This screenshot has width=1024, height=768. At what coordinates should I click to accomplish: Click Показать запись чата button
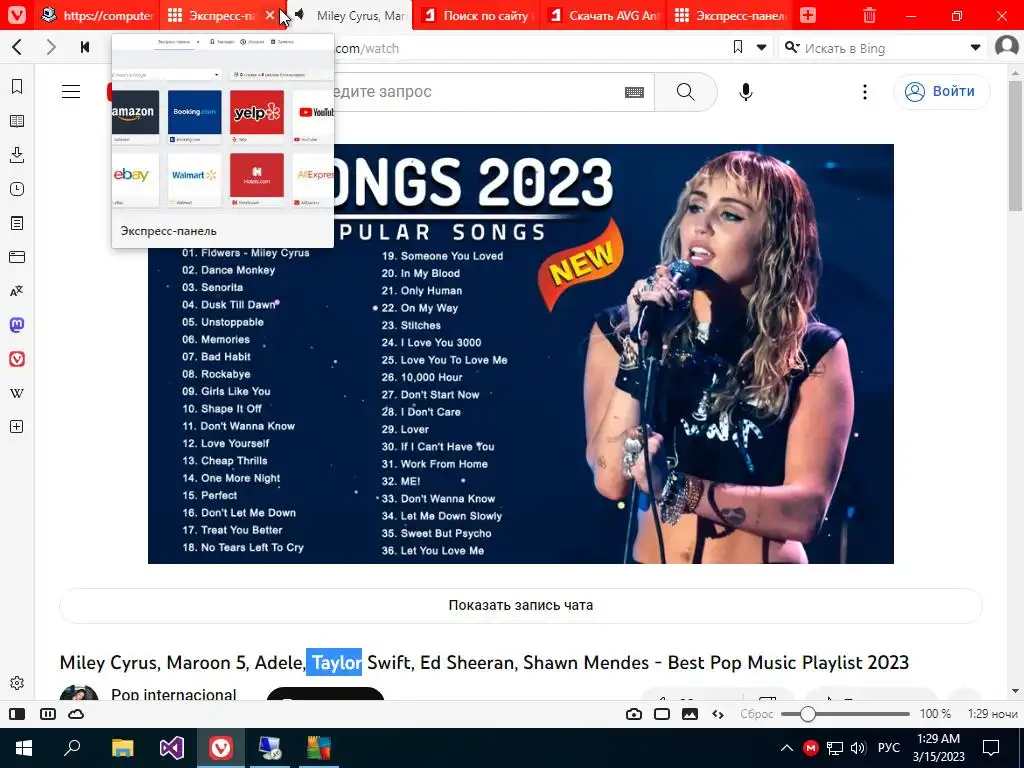pos(520,605)
